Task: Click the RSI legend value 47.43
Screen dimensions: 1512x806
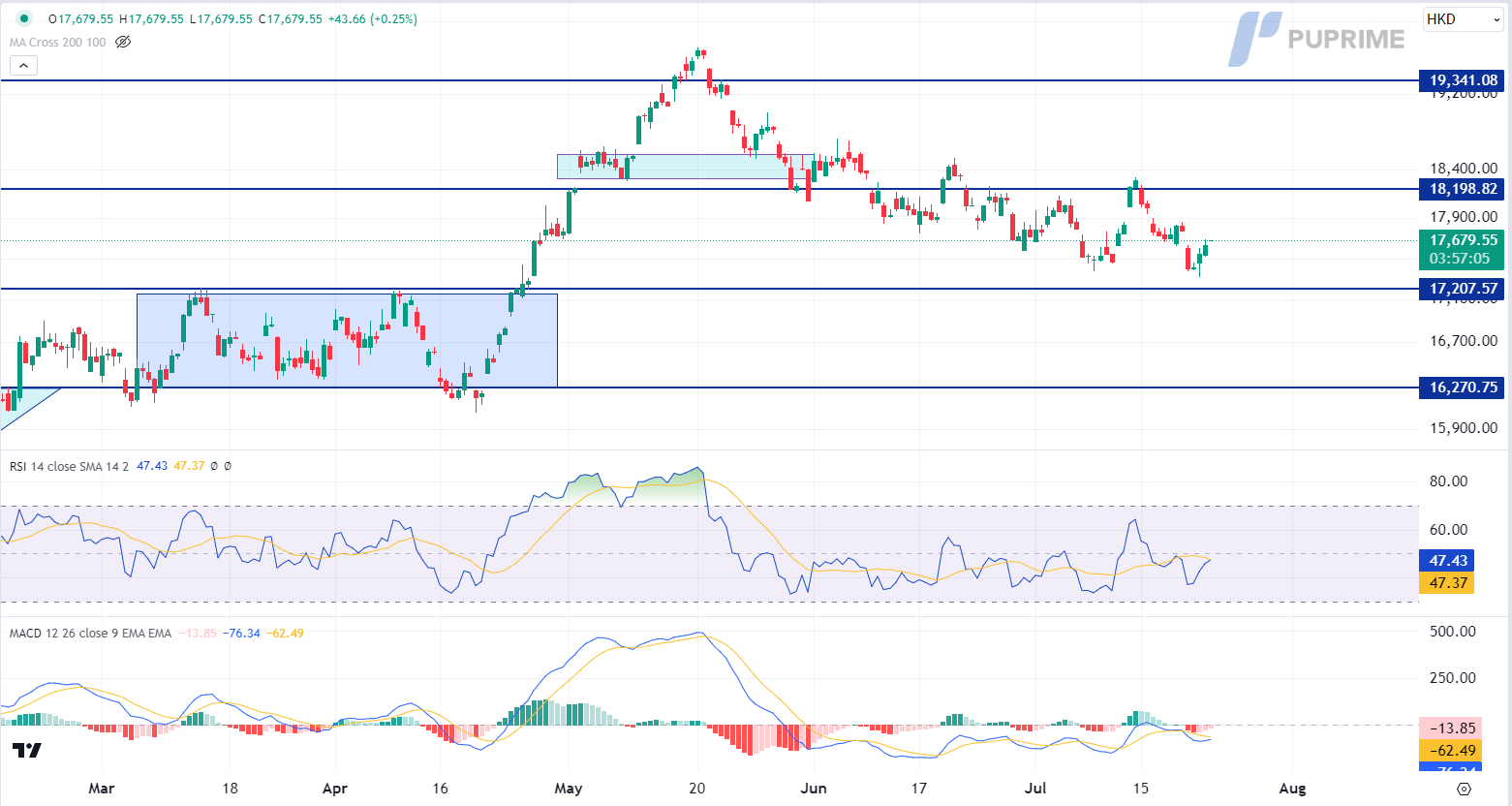Action: (152, 466)
